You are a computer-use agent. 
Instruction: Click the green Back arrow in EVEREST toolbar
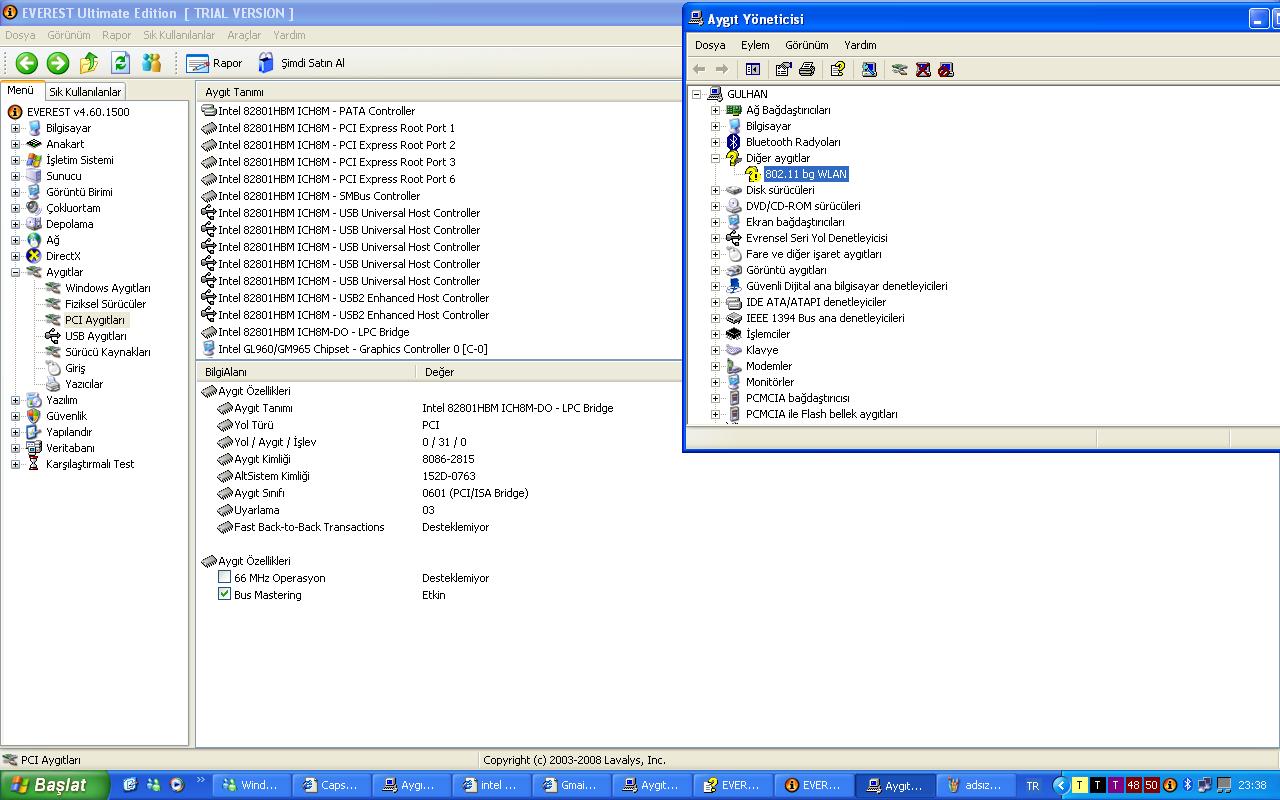tap(27, 63)
